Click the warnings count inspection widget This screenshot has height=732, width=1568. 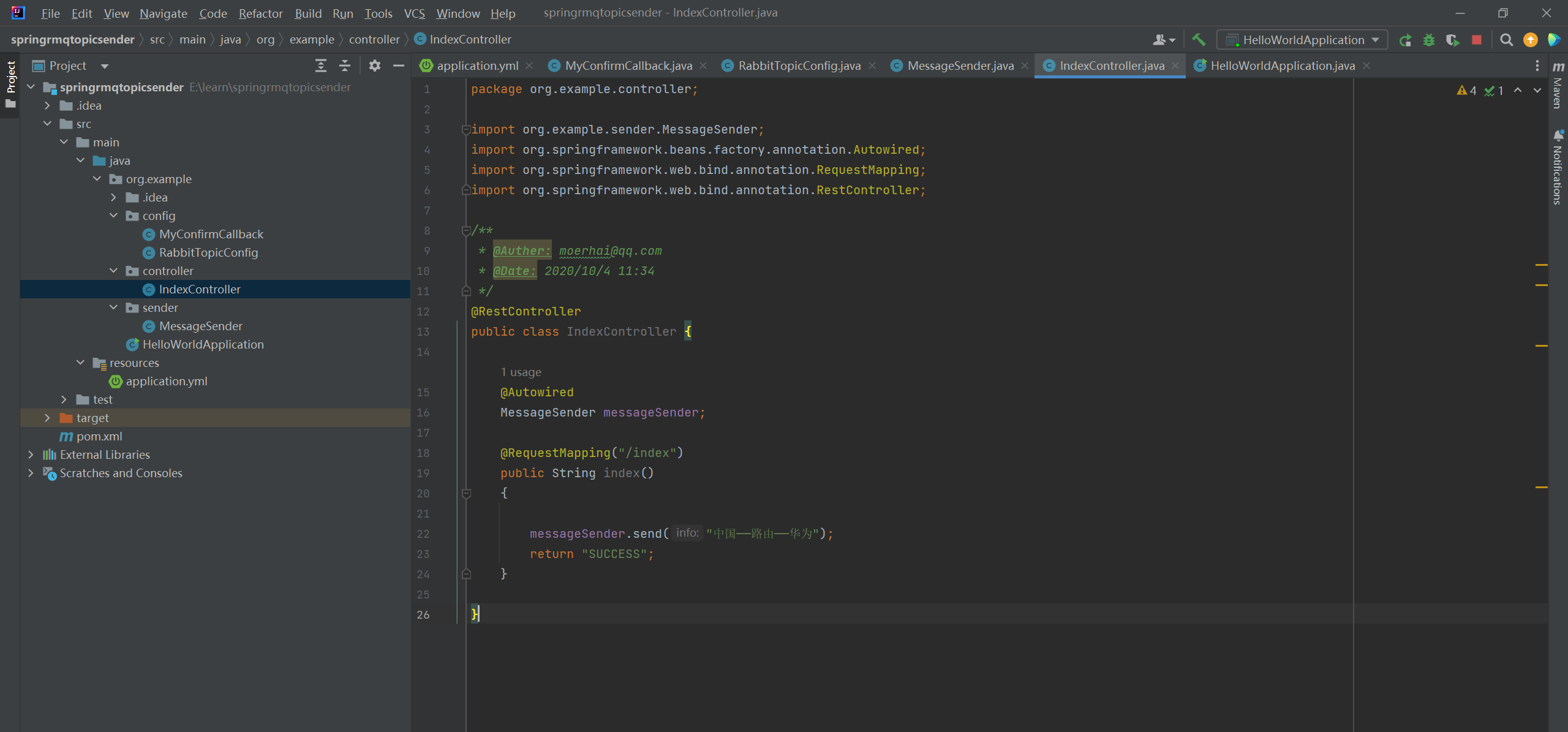1466,91
